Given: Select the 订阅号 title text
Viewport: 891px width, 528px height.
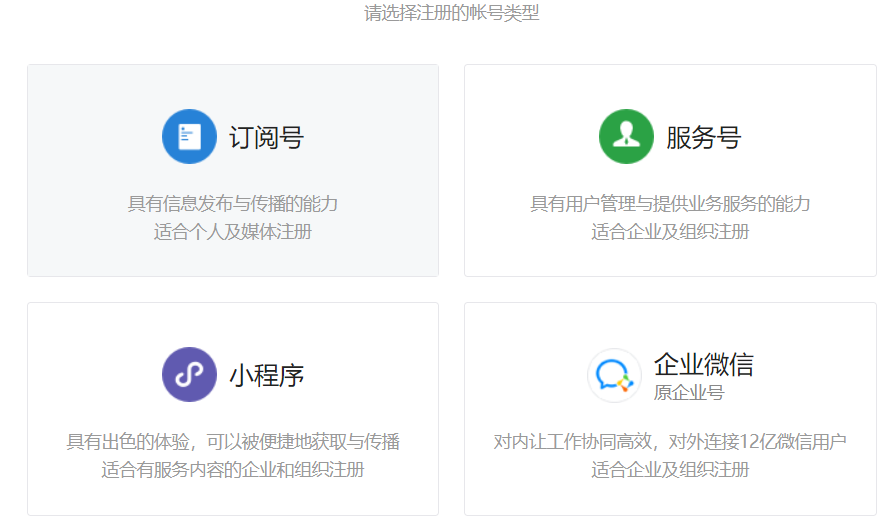Looking at the screenshot, I should 266,137.
